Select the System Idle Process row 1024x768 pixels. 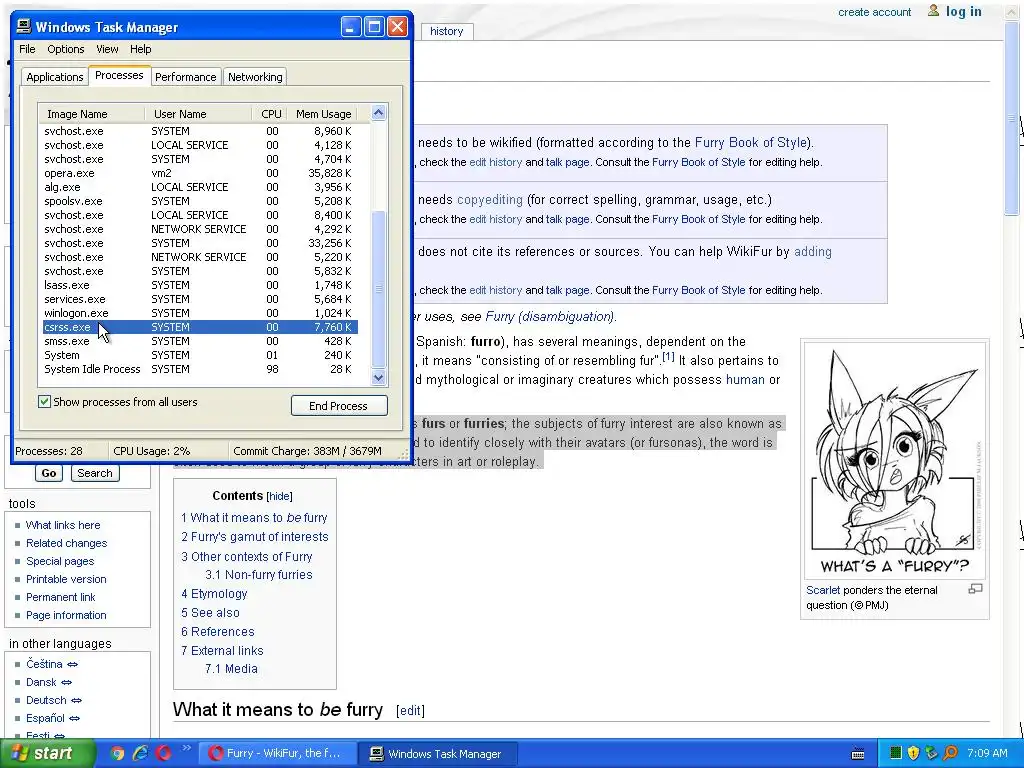pyautogui.click(x=200, y=369)
